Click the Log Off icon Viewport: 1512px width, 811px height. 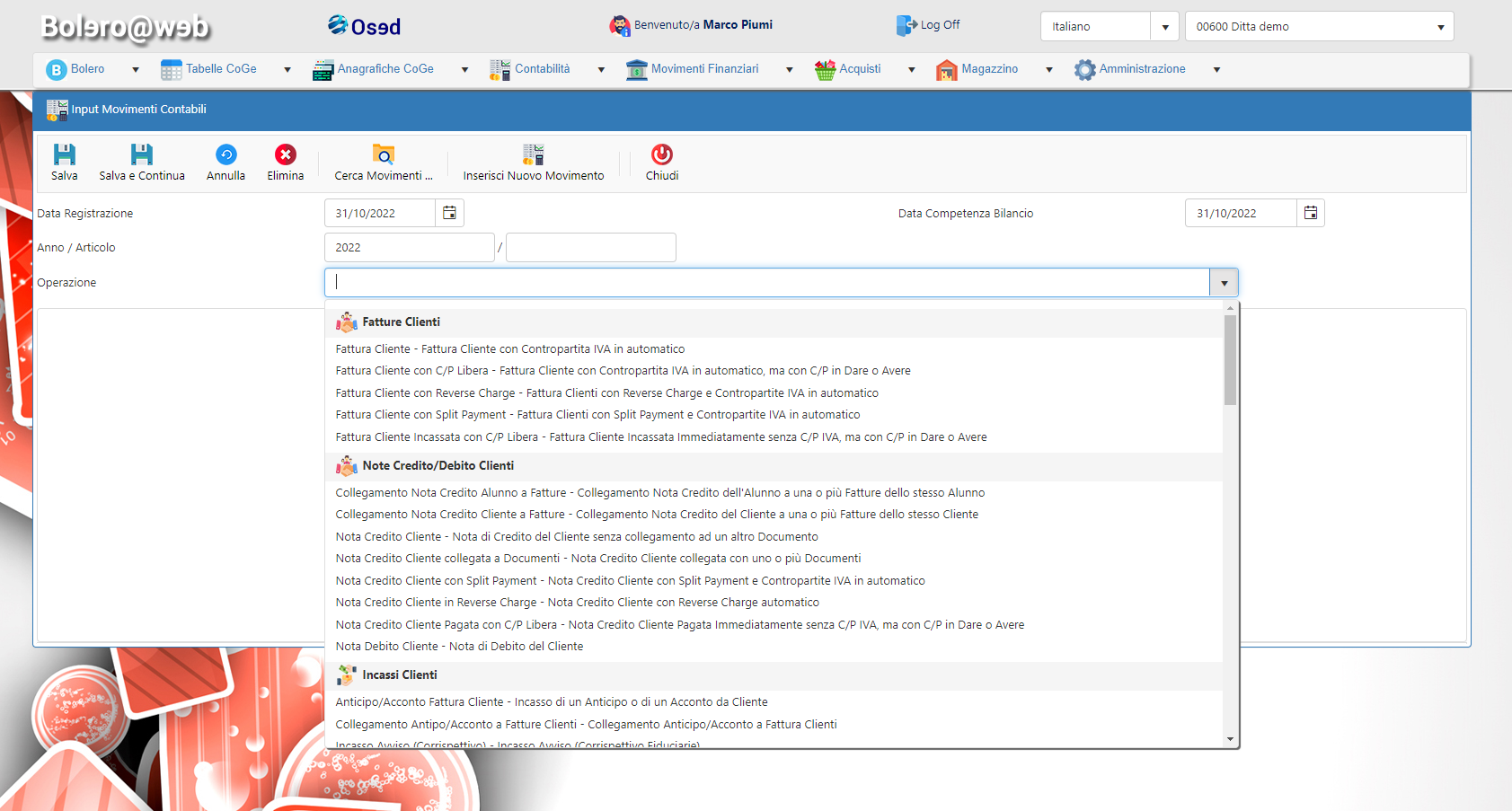(906, 25)
